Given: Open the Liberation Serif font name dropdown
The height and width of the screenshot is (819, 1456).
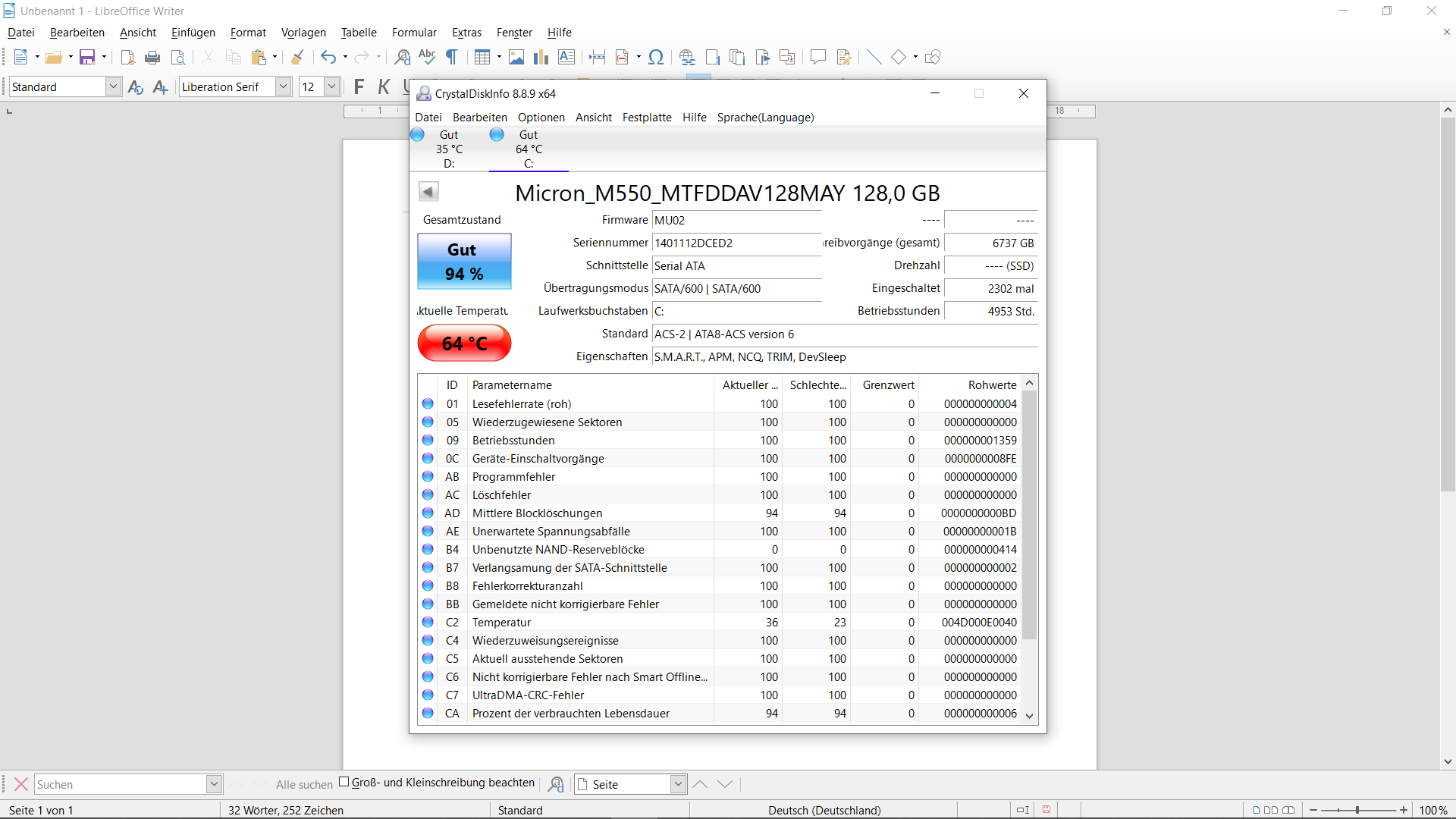Looking at the screenshot, I should pos(283,86).
